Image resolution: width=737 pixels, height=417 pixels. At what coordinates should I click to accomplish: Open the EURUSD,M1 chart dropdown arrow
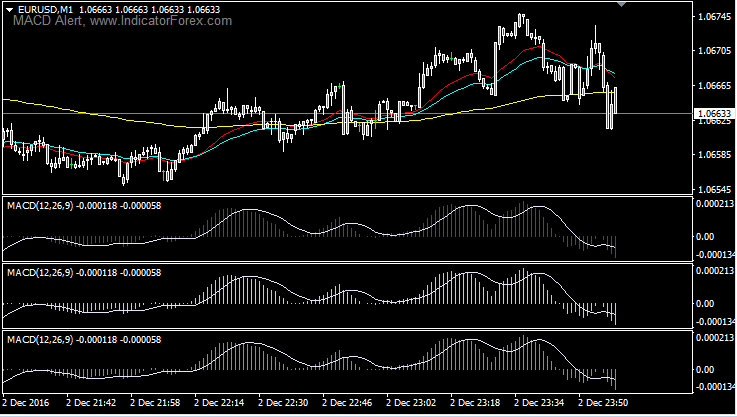pos(9,9)
